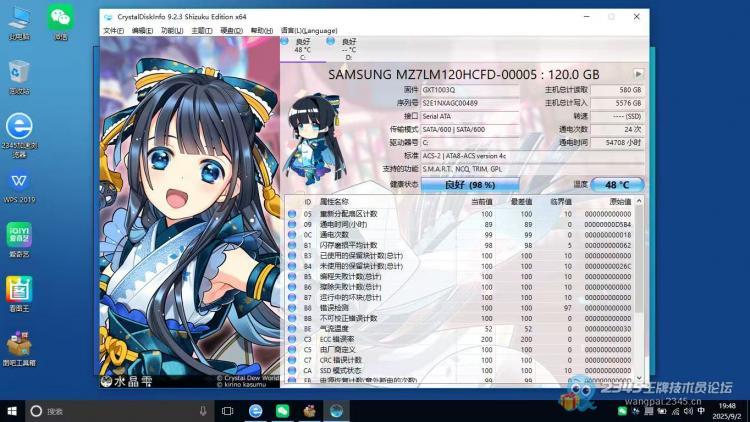Open the 帮助(H) menu
The image size is (750, 422).
click(261, 31)
